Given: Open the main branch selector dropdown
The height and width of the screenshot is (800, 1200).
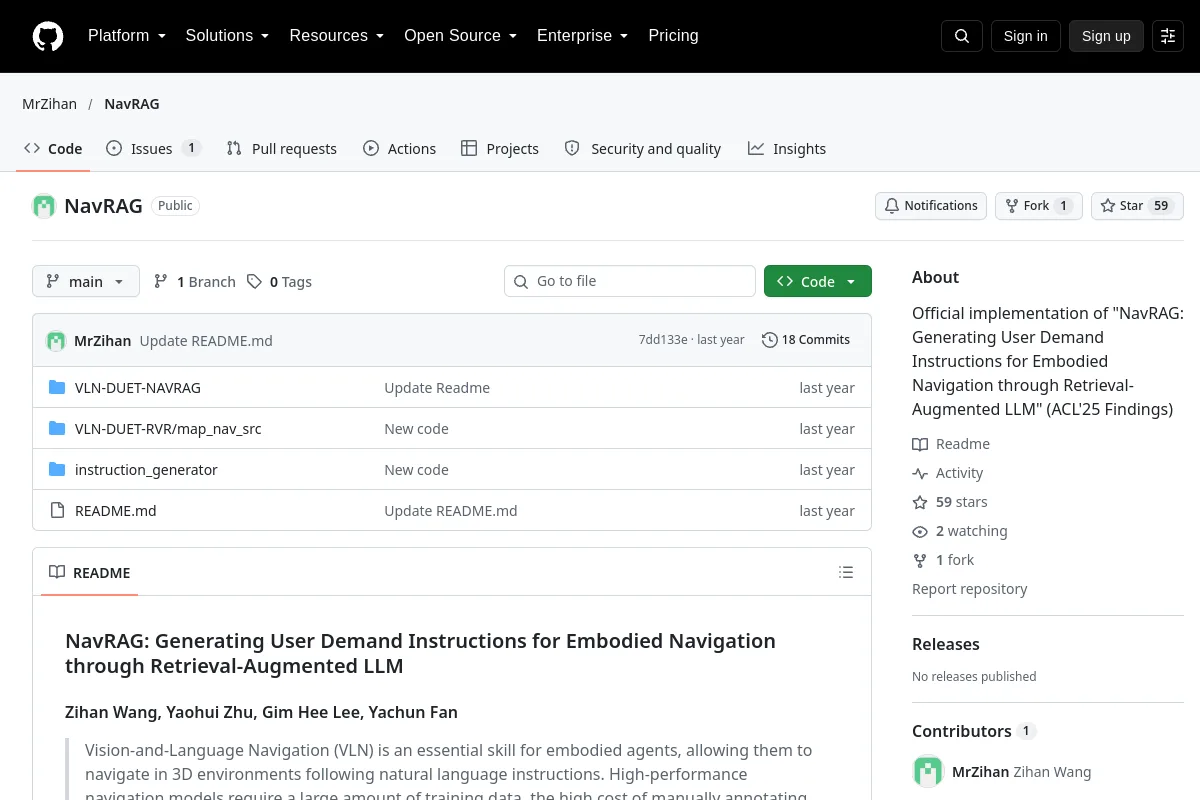Looking at the screenshot, I should [x=86, y=282].
